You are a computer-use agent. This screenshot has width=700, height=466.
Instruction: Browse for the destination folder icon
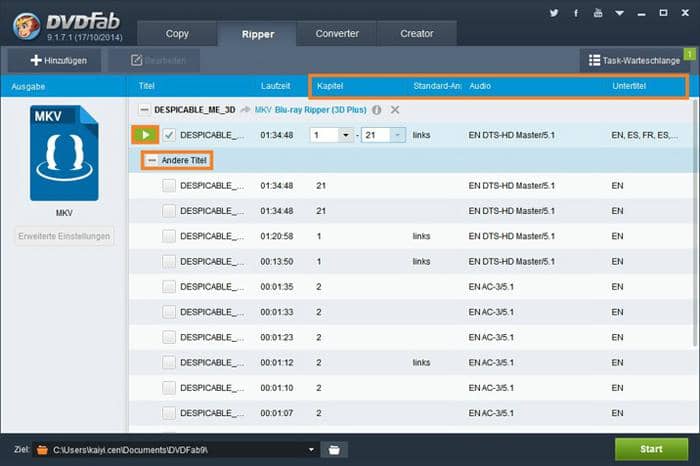334,449
